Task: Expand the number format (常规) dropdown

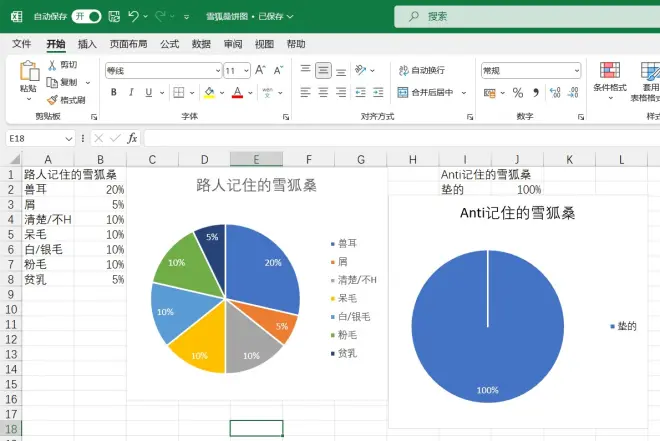Action: 575,71
